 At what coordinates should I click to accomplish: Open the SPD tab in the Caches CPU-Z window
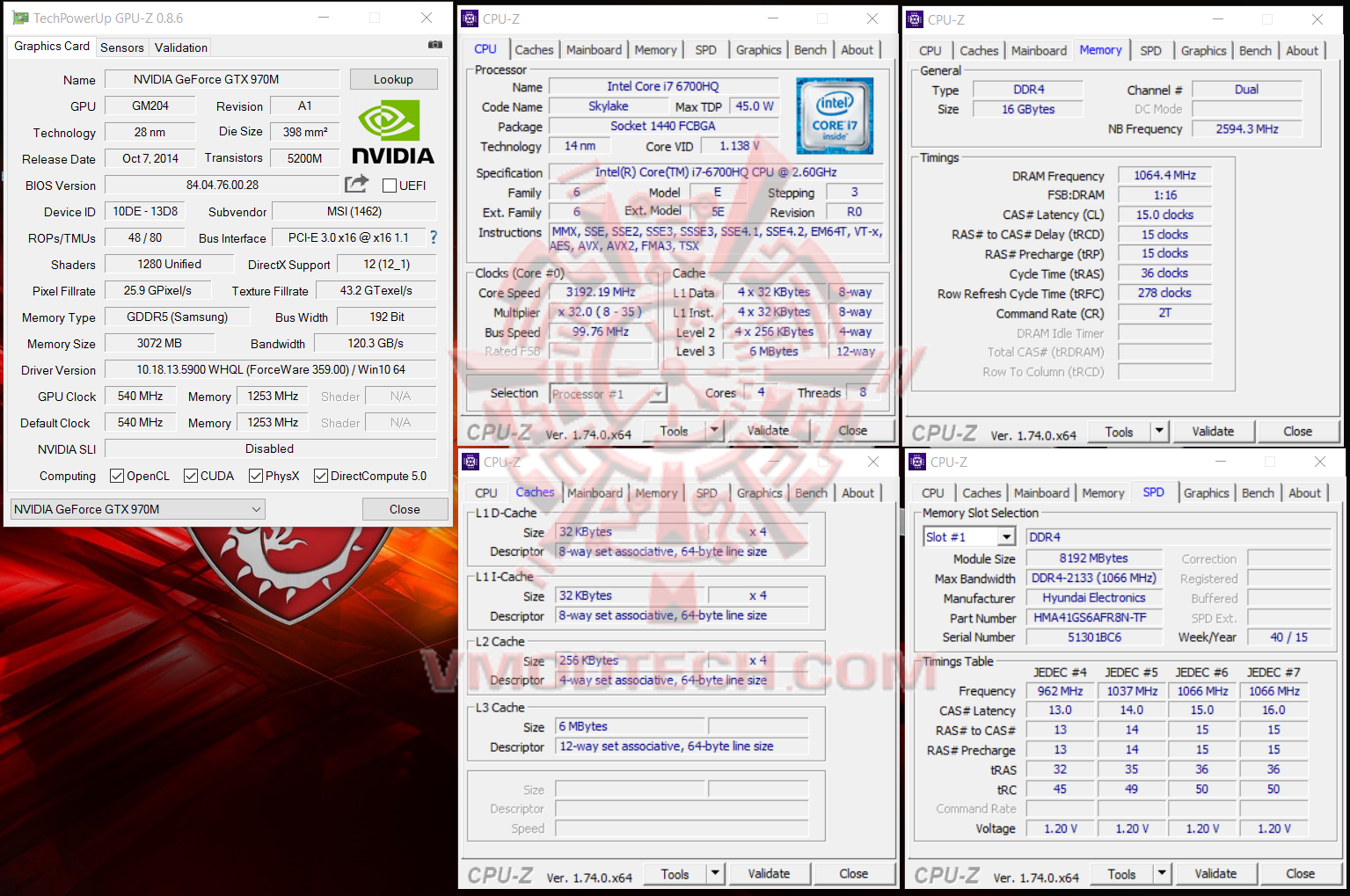[x=706, y=493]
